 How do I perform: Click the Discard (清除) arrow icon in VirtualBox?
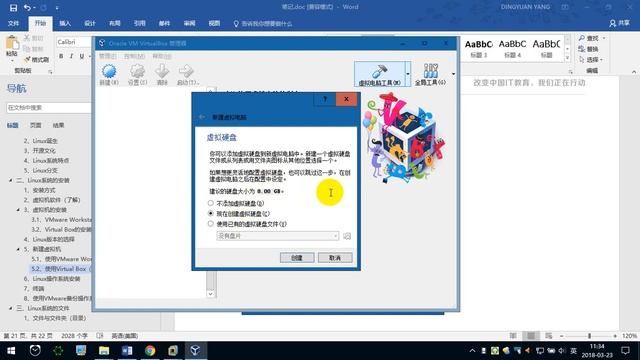pyautogui.click(x=162, y=71)
